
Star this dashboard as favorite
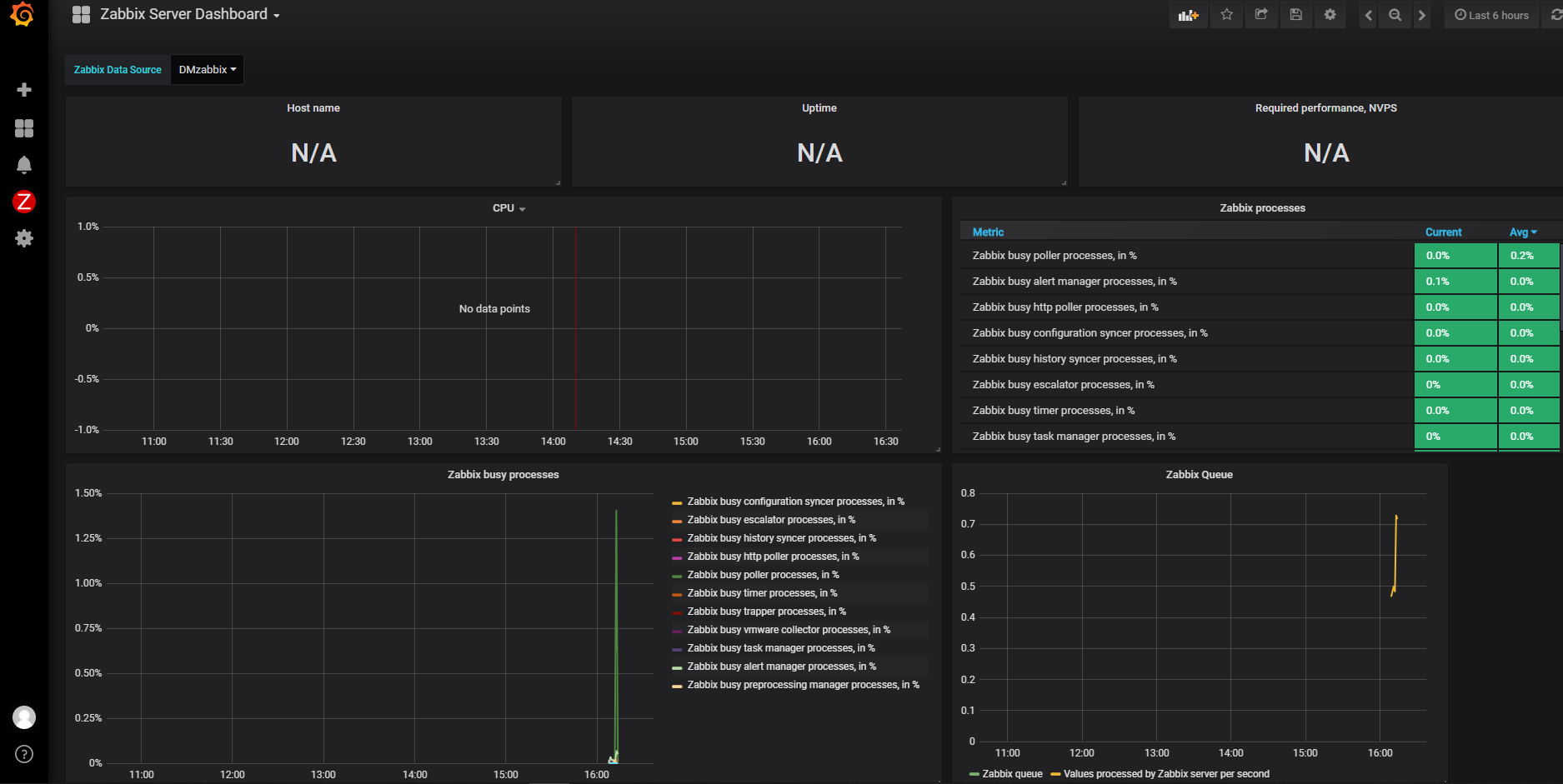click(x=1225, y=15)
